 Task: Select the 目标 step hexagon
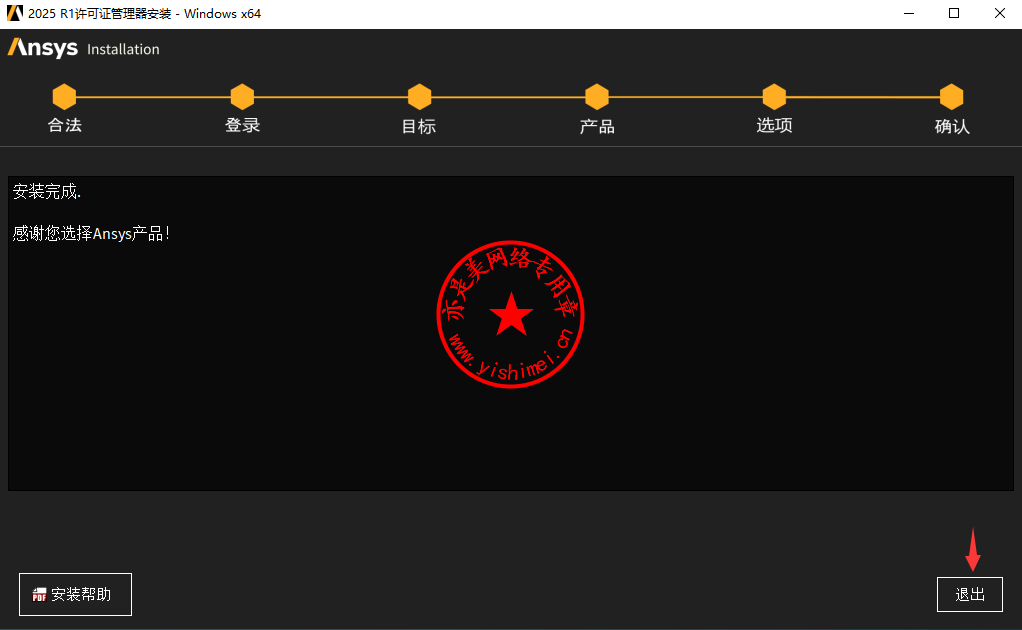(x=420, y=97)
